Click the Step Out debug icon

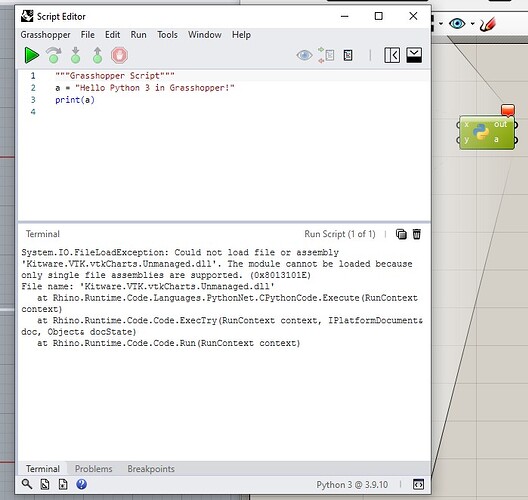(x=98, y=55)
